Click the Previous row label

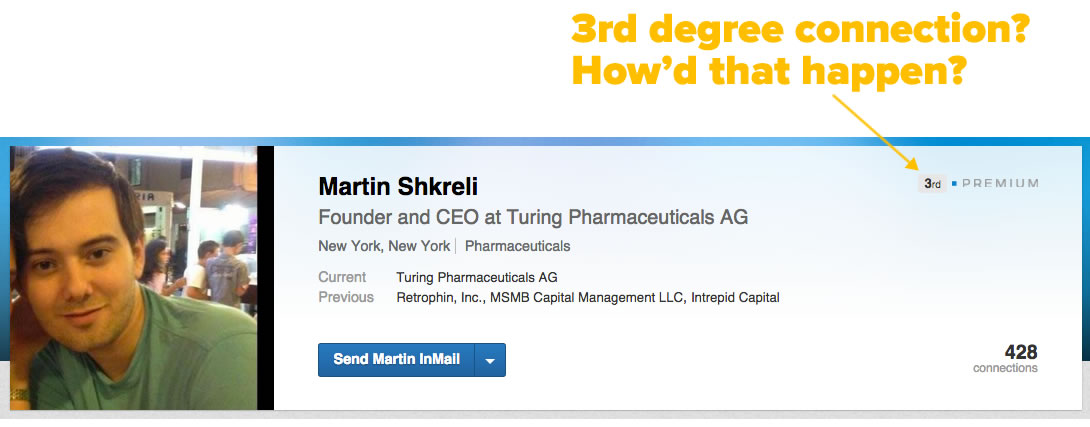point(346,297)
